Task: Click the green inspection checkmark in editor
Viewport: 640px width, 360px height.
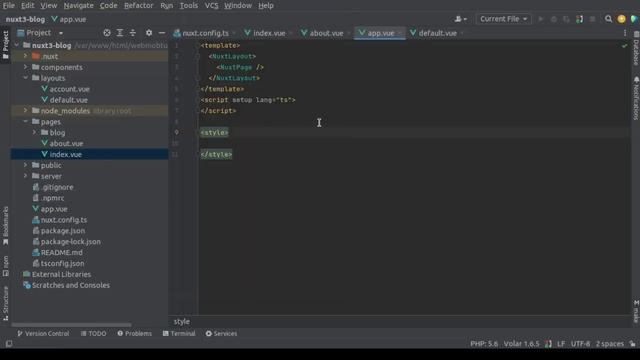Action: (x=624, y=46)
